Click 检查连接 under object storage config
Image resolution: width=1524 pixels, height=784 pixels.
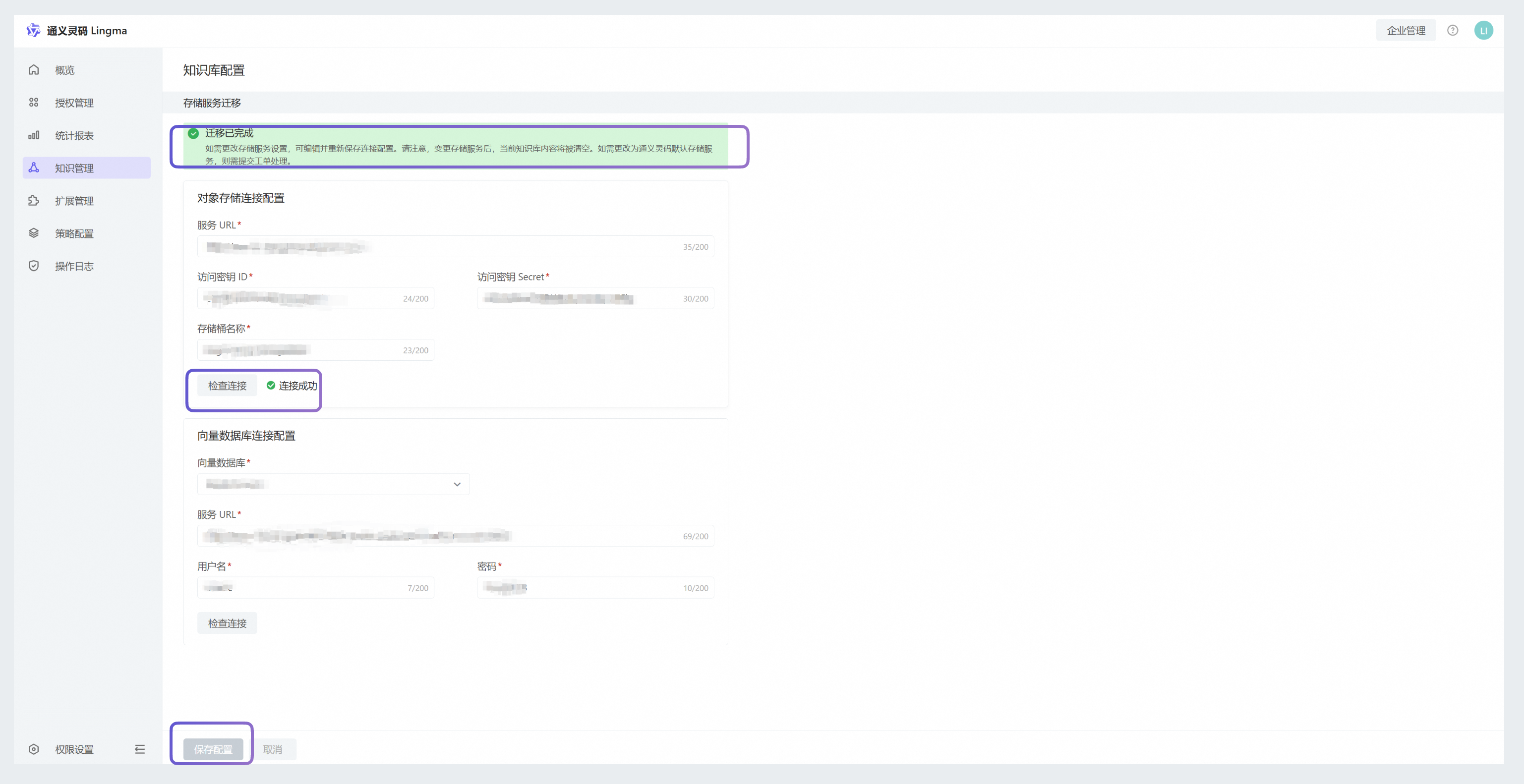pyautogui.click(x=227, y=386)
